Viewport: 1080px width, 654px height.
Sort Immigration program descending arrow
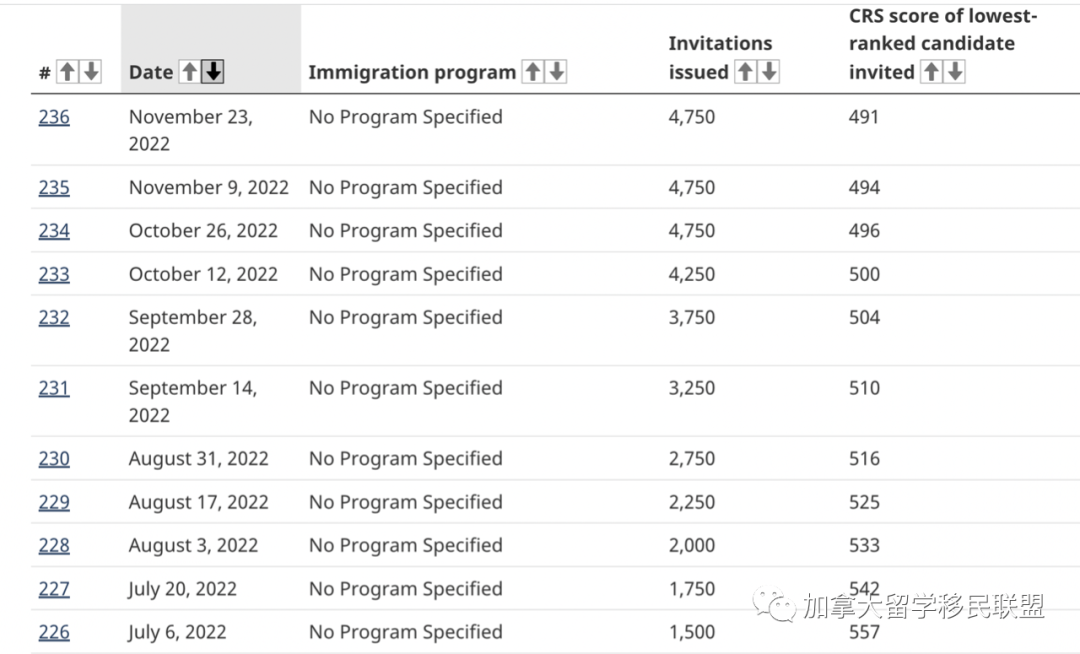point(557,72)
